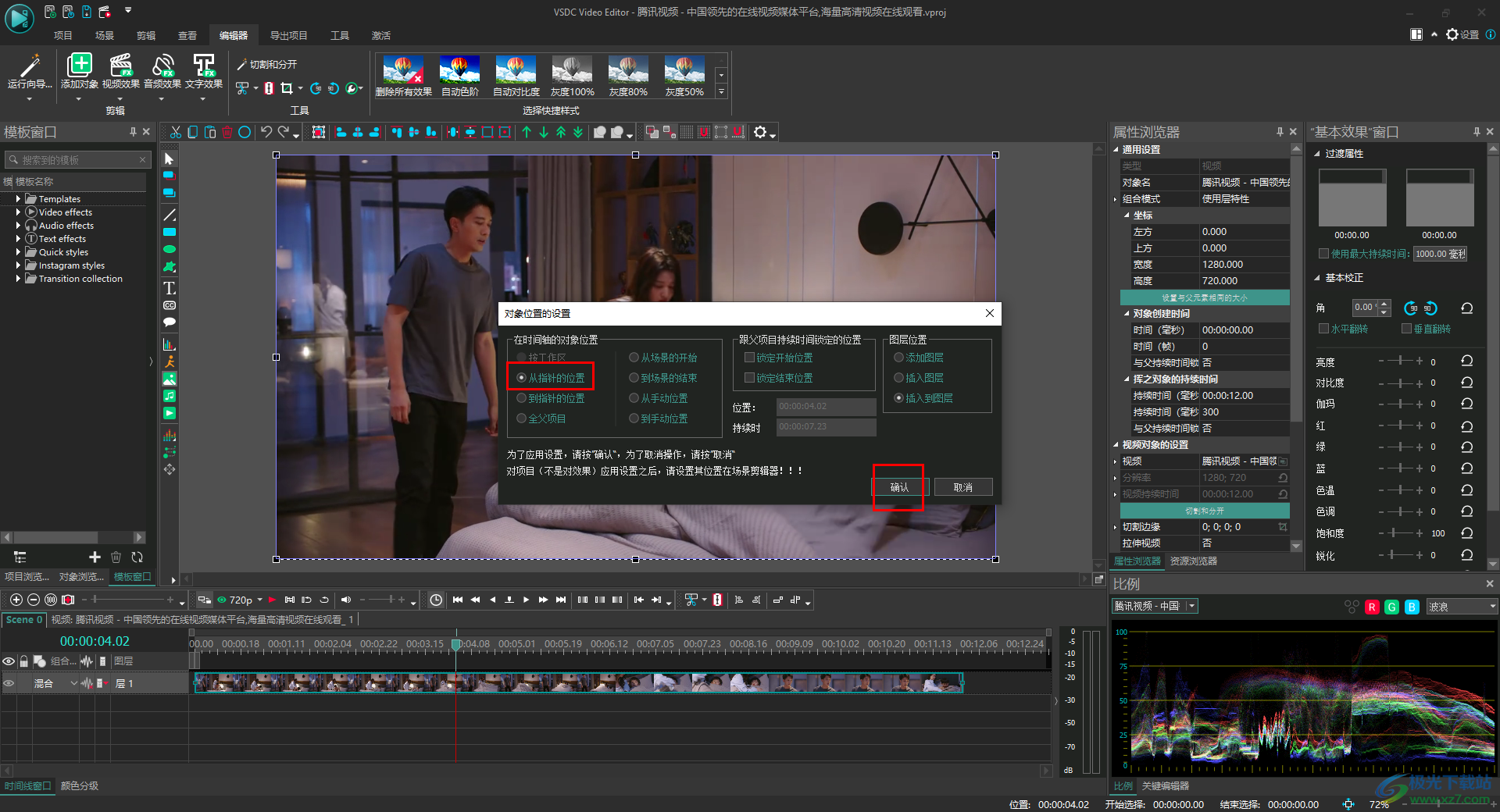Select the arrow pointer tool in vertical toolbar
This screenshot has height=812, width=1500.
pyautogui.click(x=169, y=159)
